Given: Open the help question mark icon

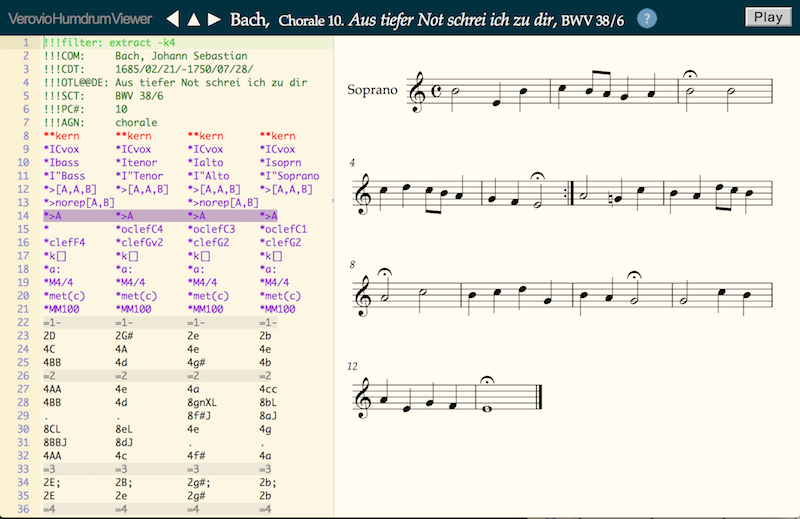Looking at the screenshot, I should click(x=646, y=19).
